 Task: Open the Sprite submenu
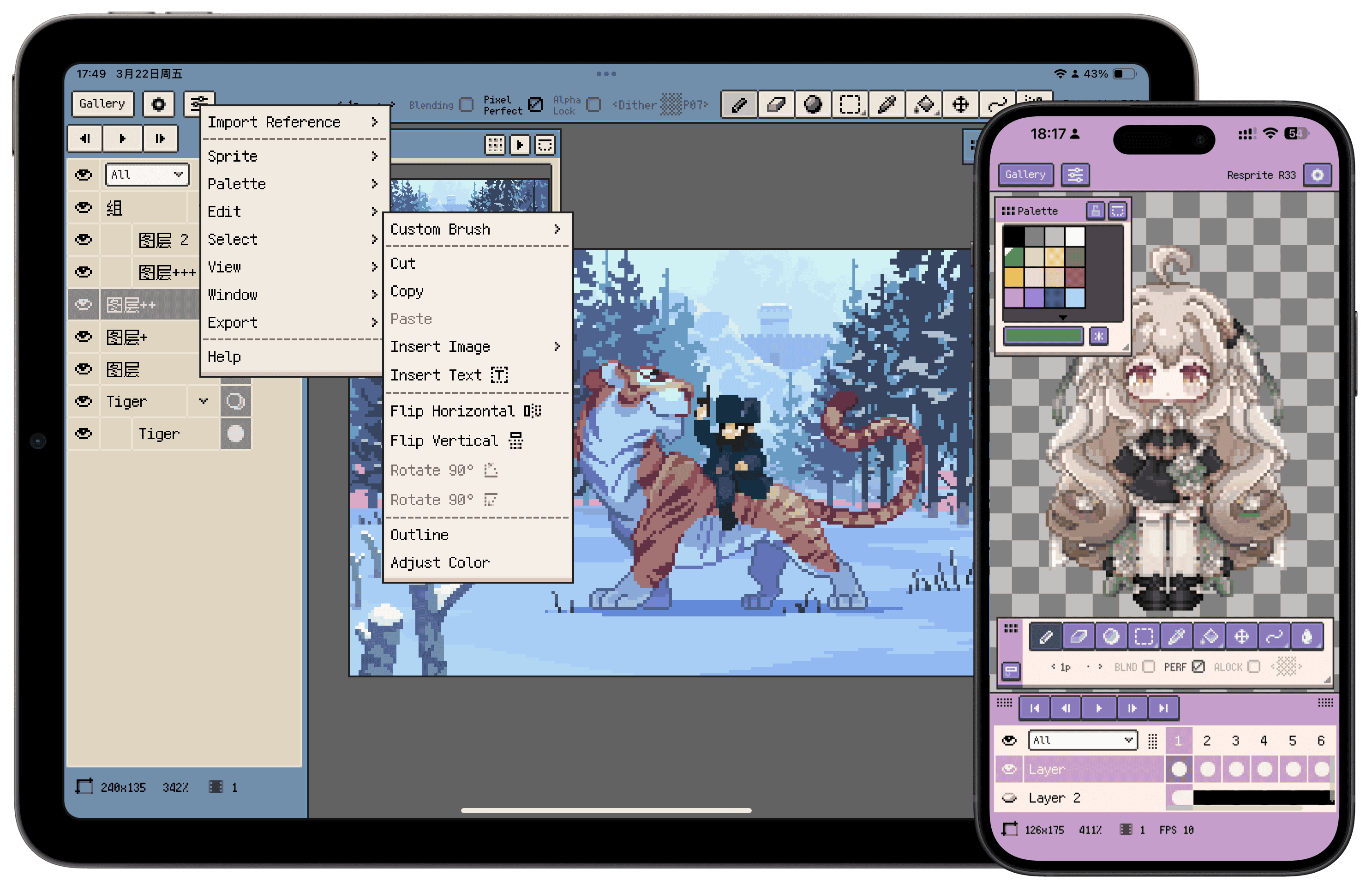[x=231, y=156]
